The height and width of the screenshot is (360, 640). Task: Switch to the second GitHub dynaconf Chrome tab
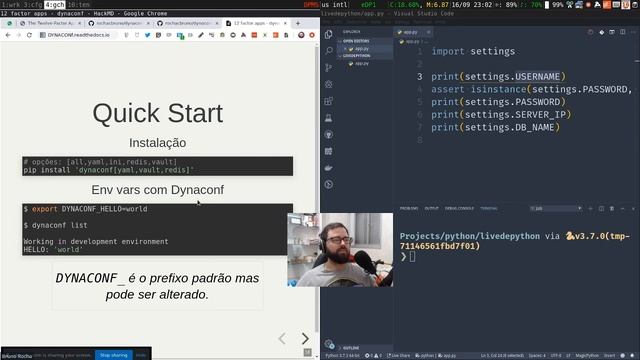tap(188, 23)
